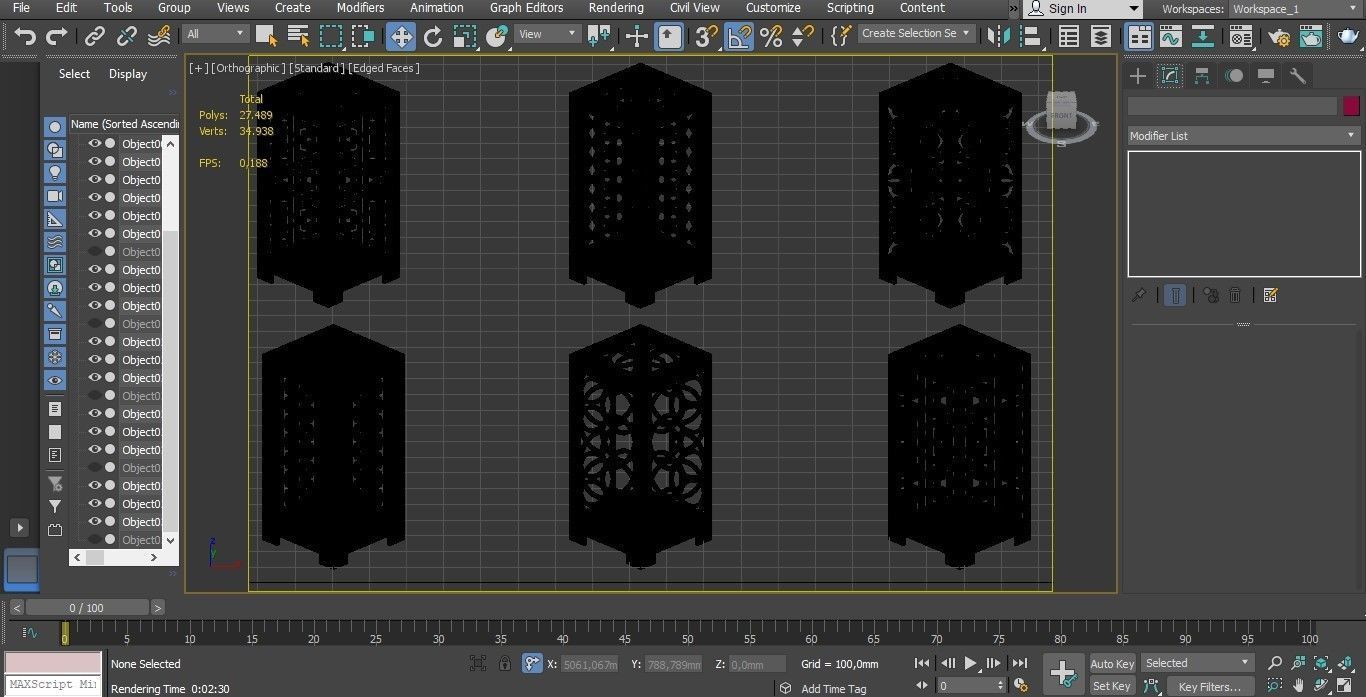
Task: Open the Key Filters dialog
Action: pyautogui.click(x=1209, y=686)
